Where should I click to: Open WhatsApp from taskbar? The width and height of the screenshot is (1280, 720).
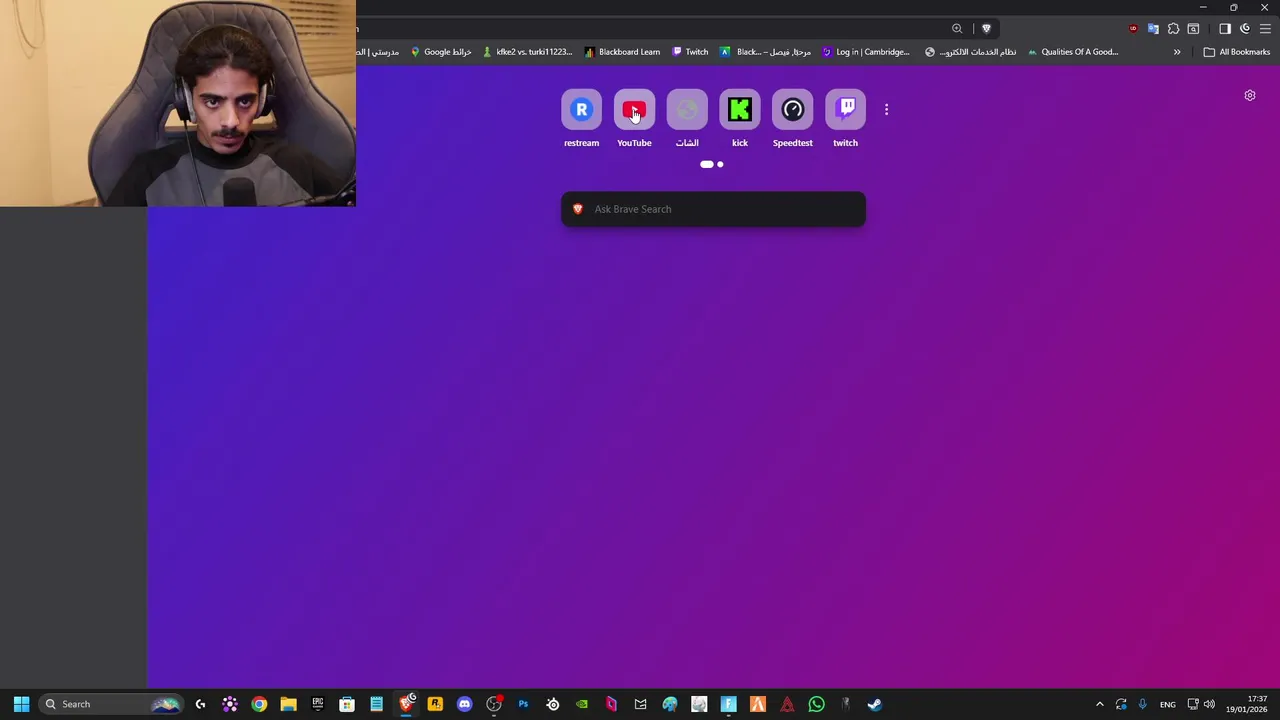816,704
